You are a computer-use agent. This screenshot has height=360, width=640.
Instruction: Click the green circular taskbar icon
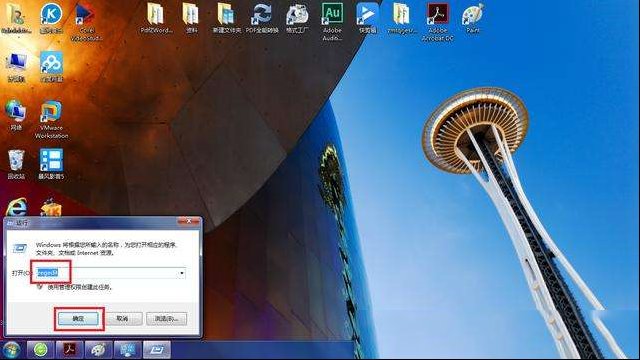pyautogui.click(x=40, y=350)
